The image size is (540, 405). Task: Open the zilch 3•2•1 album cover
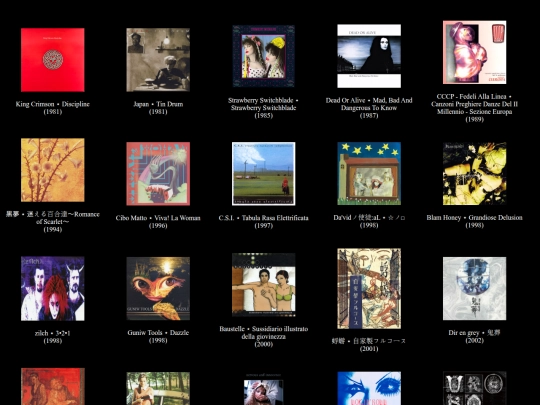pos(53,289)
